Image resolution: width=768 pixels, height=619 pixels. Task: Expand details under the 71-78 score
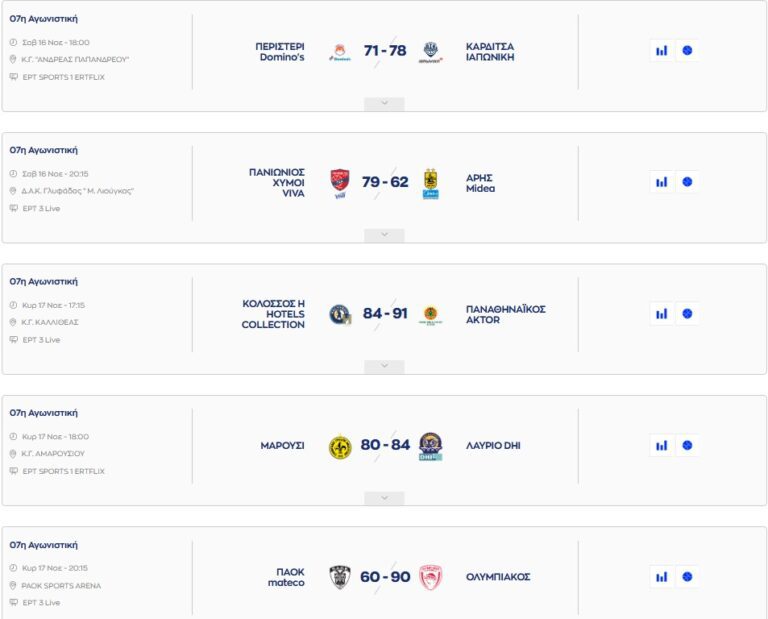[384, 104]
